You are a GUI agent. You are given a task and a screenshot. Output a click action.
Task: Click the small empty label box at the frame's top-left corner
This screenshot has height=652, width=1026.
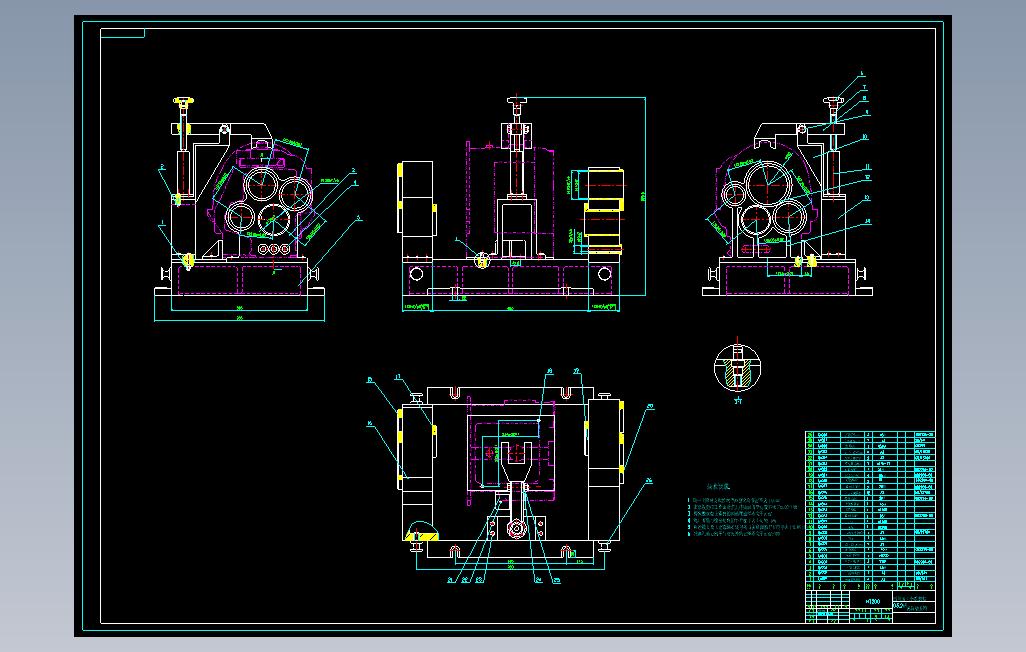[122, 33]
